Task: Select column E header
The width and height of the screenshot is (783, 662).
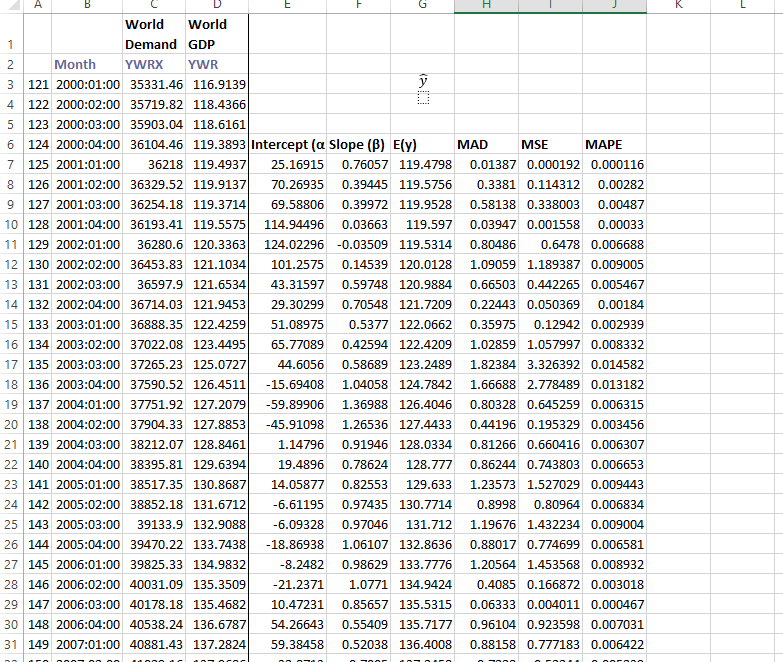Action: point(288,5)
